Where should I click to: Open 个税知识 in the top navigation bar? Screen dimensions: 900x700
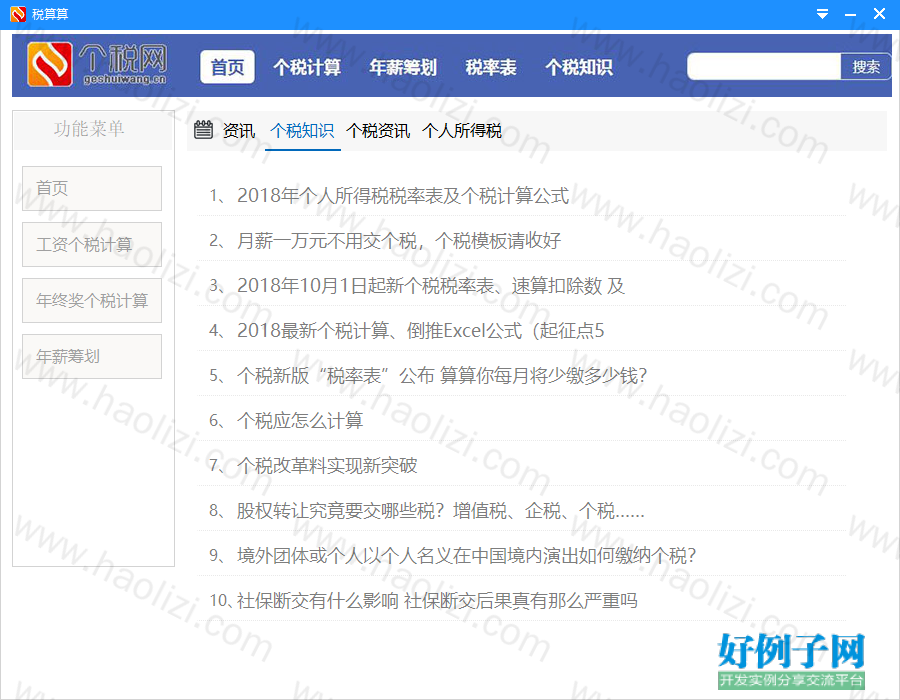coord(579,67)
